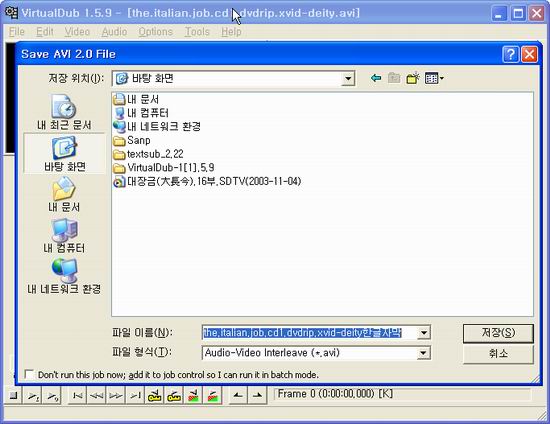
Task: Click the Stop playback button in VirtualDub toolbar
Action: 13,396
